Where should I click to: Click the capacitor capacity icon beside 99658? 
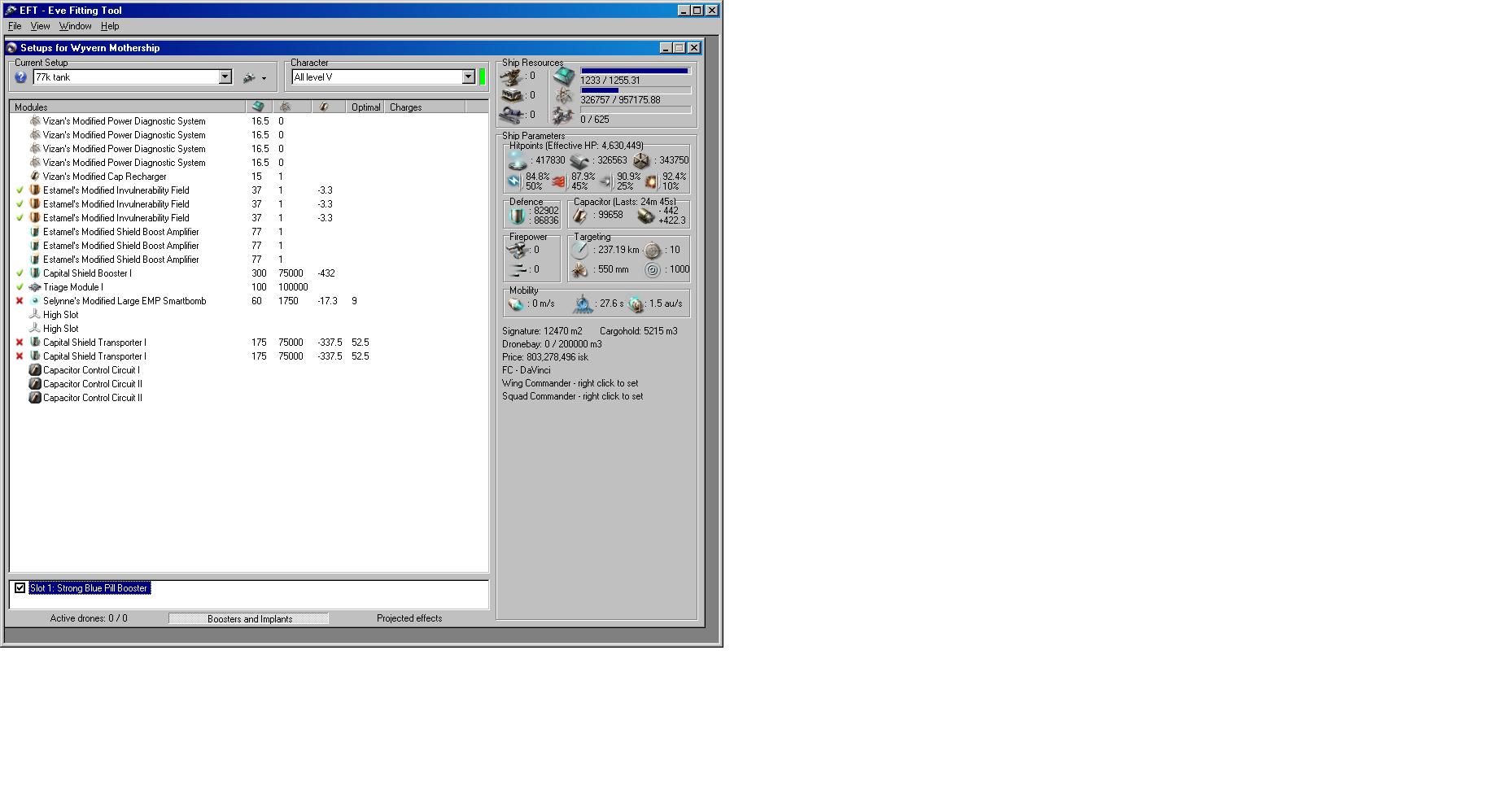pyautogui.click(x=580, y=216)
